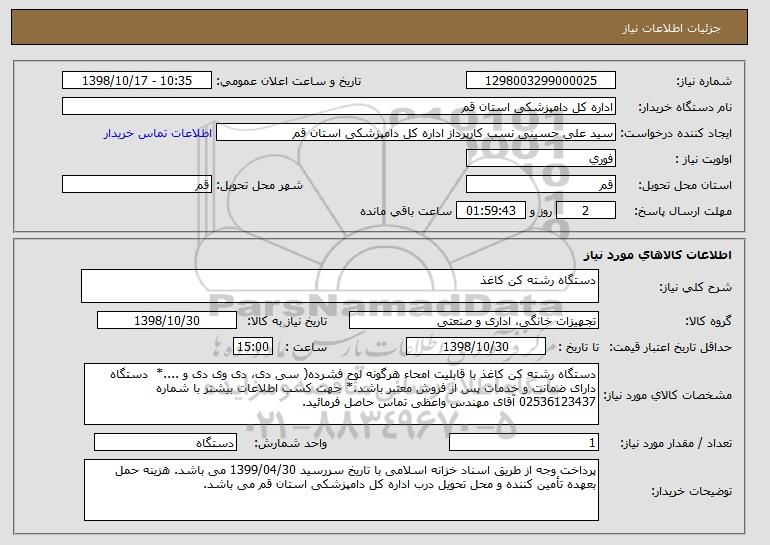Click the مشخصات کالای مورد نیاز label
Screen dimensions: 770x545
[667, 395]
